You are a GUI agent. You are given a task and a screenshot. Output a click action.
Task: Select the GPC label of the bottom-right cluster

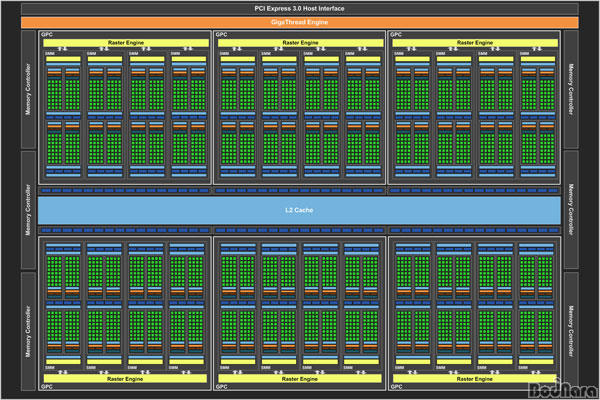396,387
